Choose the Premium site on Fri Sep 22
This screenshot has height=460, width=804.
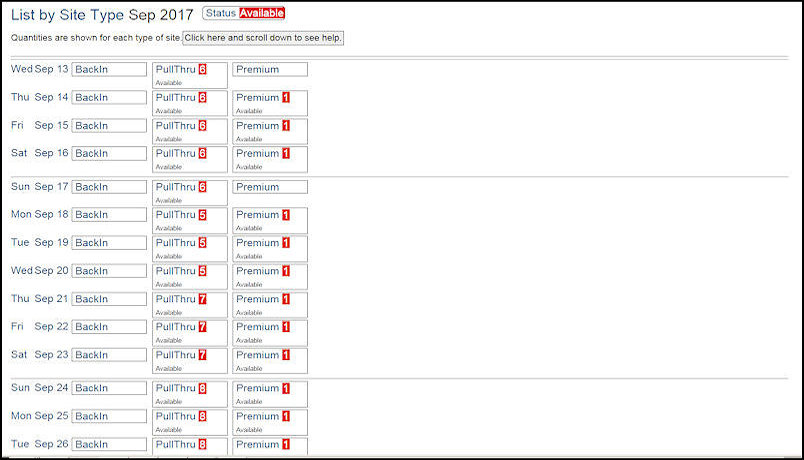click(x=269, y=333)
